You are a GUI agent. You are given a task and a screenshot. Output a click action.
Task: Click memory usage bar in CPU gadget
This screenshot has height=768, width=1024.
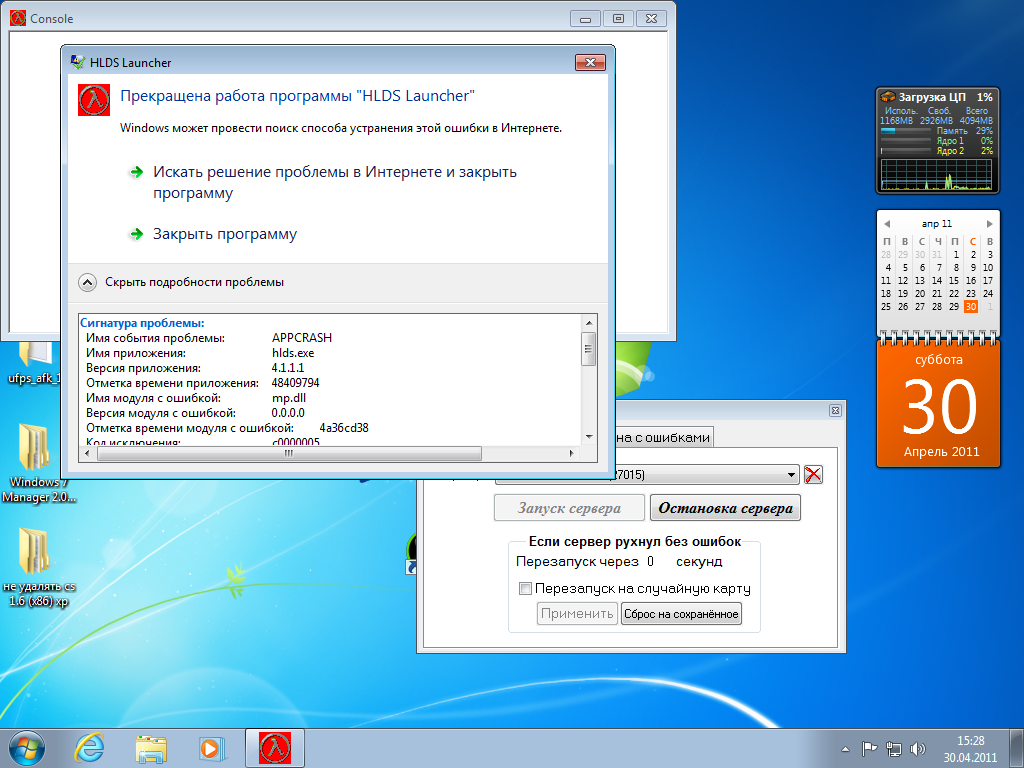tap(905, 131)
